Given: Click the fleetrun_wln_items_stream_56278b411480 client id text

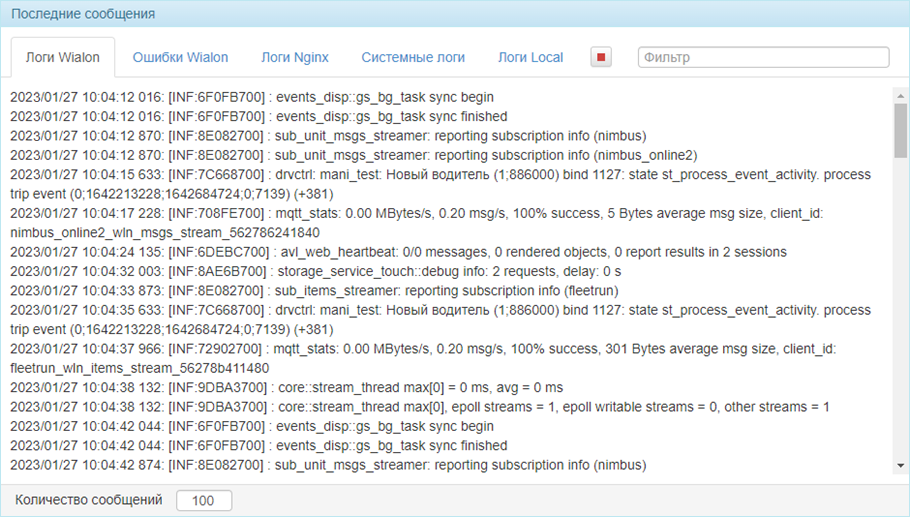Looking at the screenshot, I should pos(139,368).
